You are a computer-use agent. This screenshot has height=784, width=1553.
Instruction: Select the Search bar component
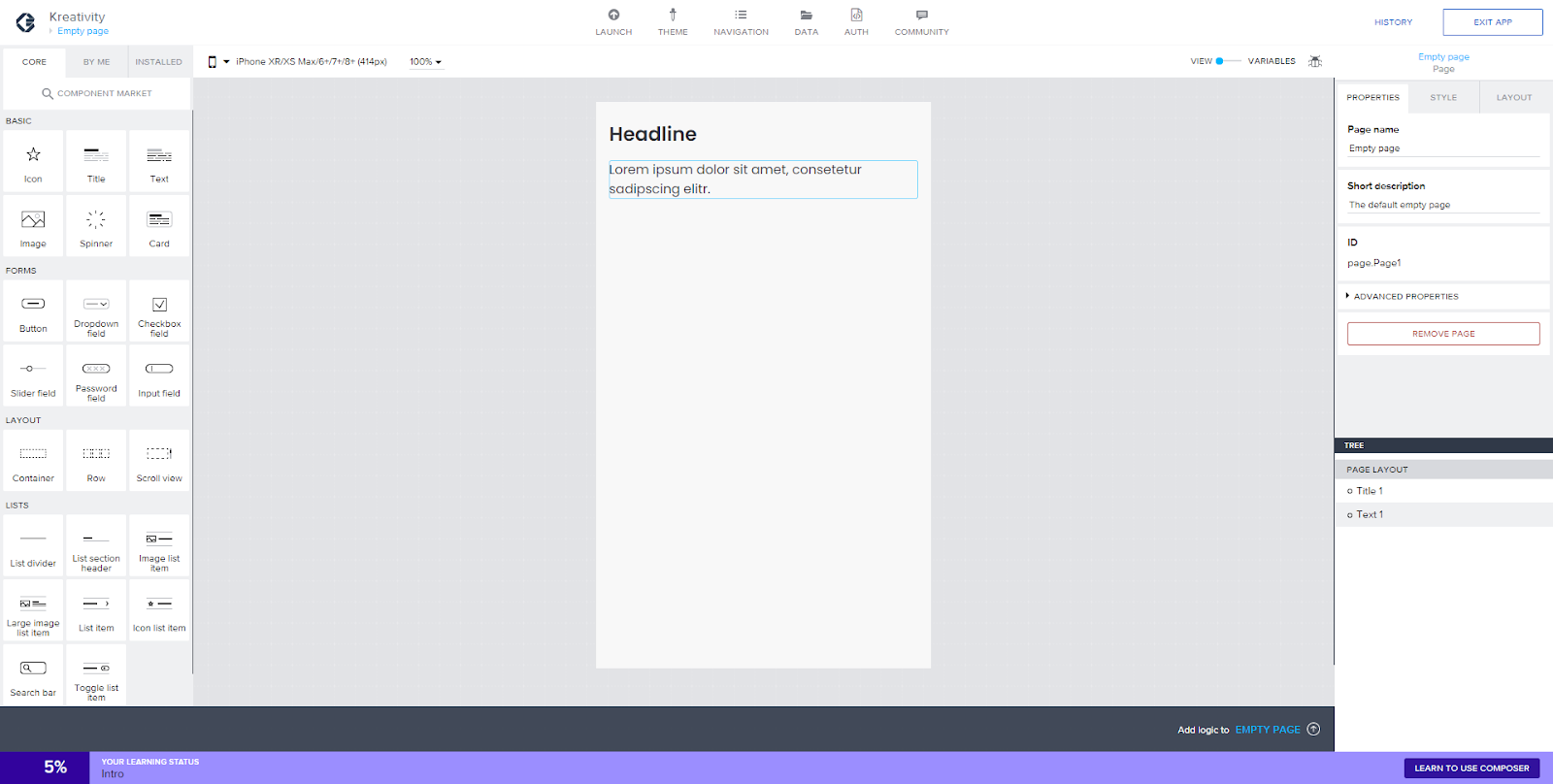click(x=33, y=675)
